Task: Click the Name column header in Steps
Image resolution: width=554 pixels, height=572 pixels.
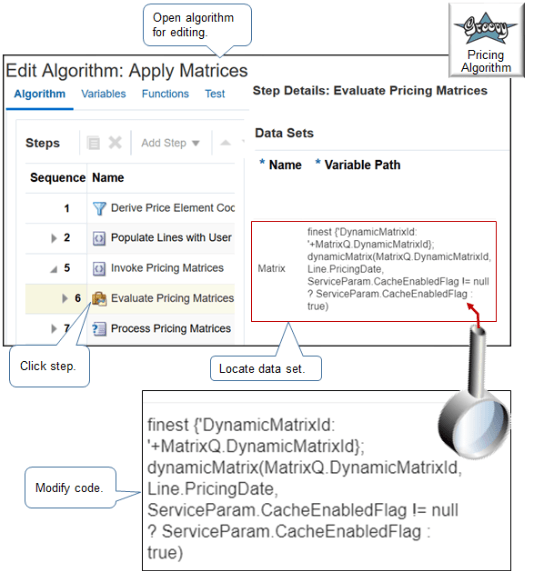Action: (x=108, y=178)
